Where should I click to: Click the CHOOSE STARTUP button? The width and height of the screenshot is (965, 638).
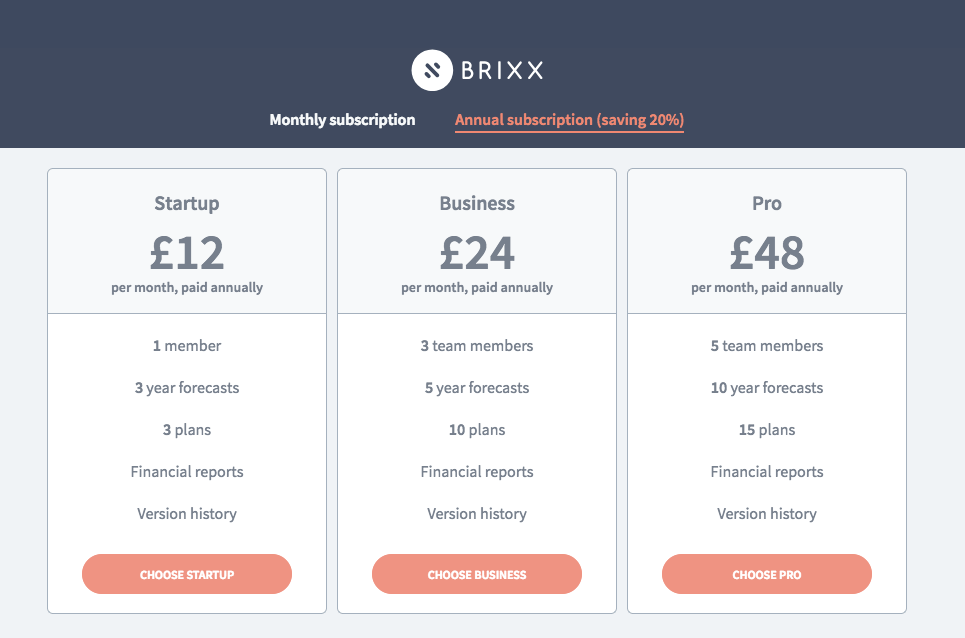(187, 574)
